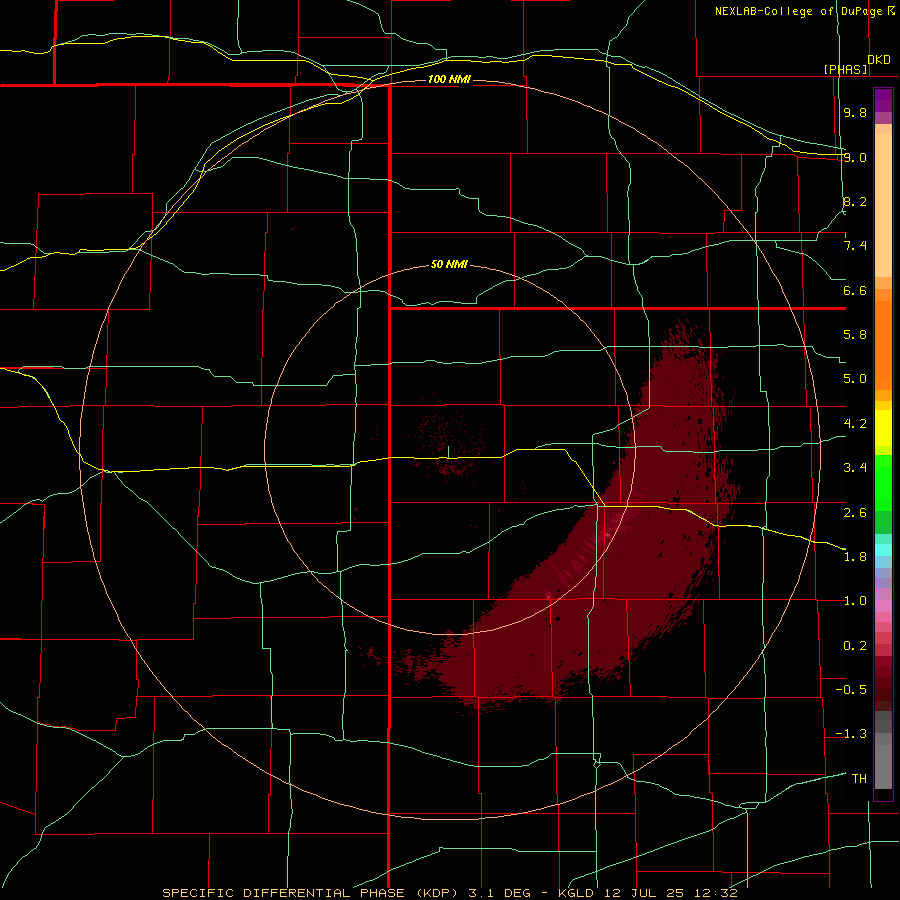Select the 5.8 scale value
The height and width of the screenshot is (900, 900).
point(855,335)
